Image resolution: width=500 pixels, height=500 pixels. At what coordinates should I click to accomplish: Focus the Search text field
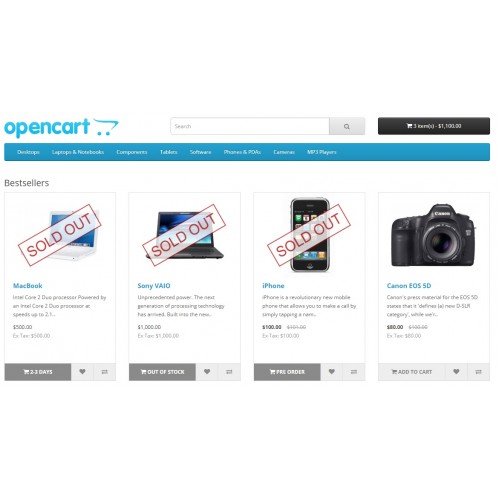click(x=250, y=126)
